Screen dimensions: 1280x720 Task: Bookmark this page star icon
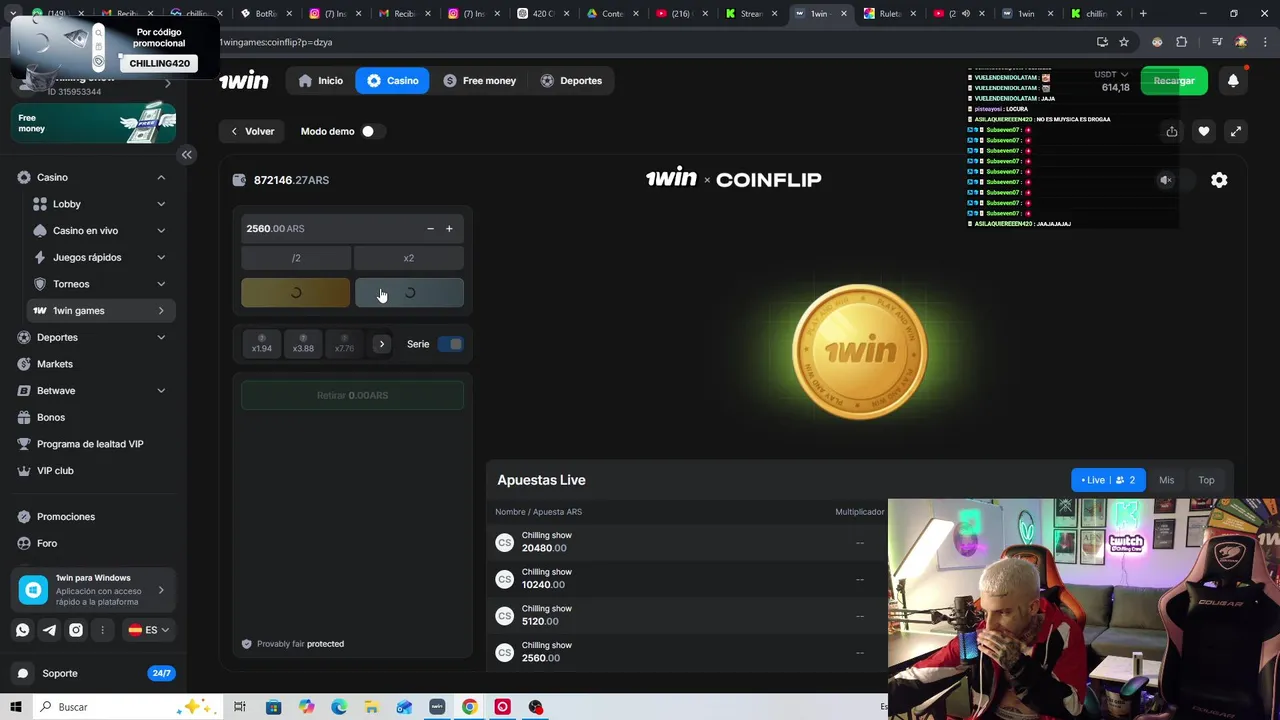tap(1124, 42)
